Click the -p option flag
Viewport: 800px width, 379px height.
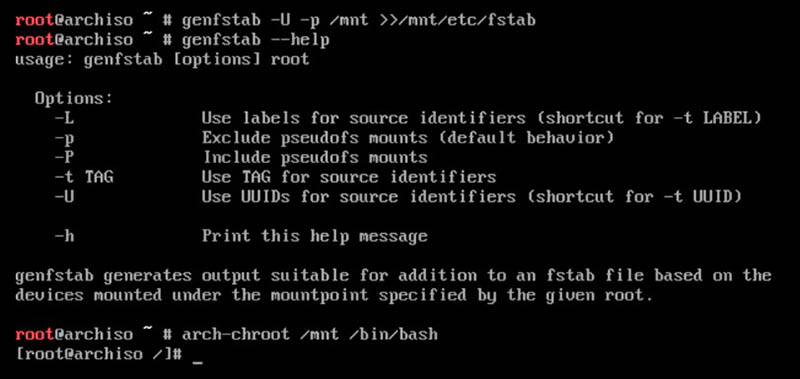(65, 139)
